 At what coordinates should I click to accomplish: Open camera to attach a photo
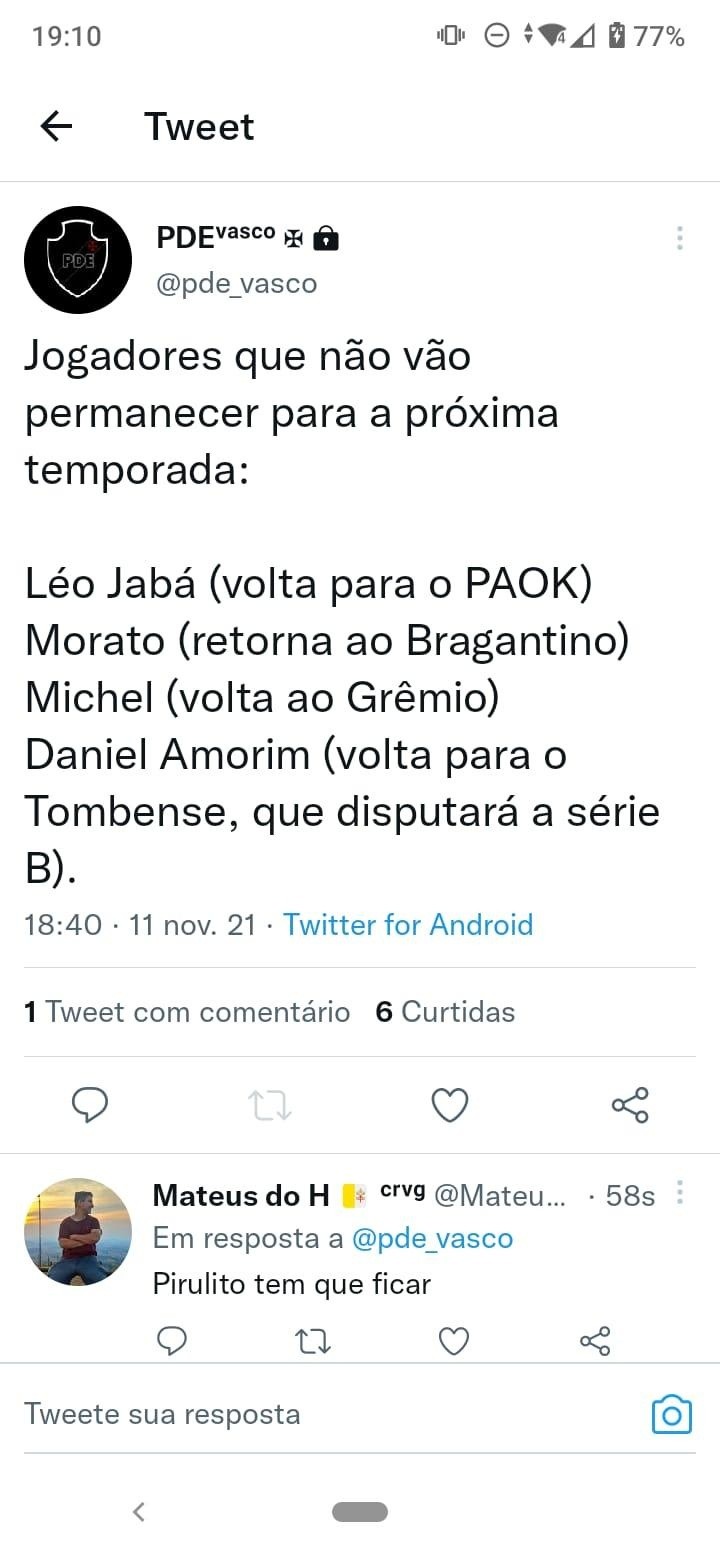click(x=672, y=1414)
